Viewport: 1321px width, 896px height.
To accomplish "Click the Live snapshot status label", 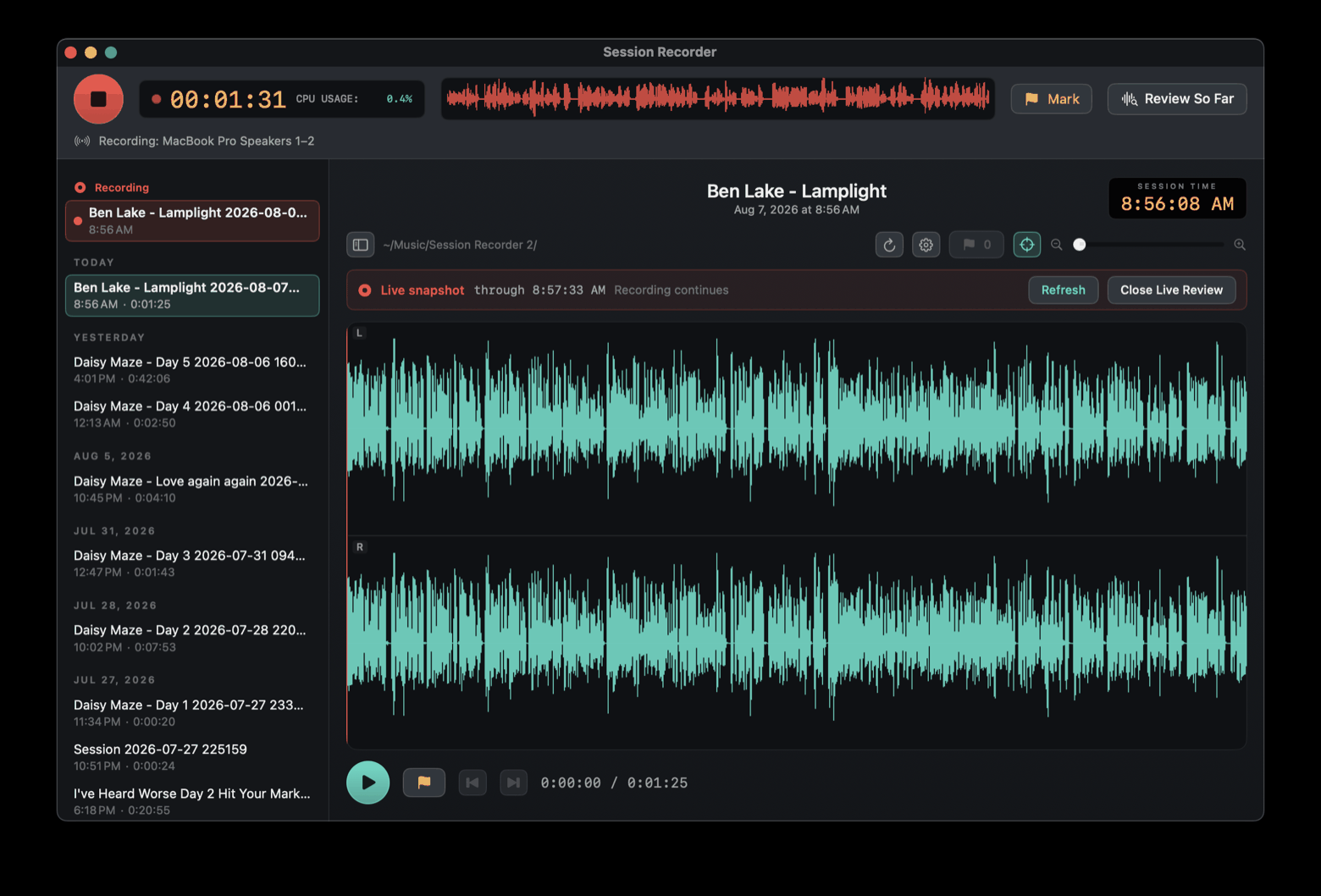I will (423, 290).
